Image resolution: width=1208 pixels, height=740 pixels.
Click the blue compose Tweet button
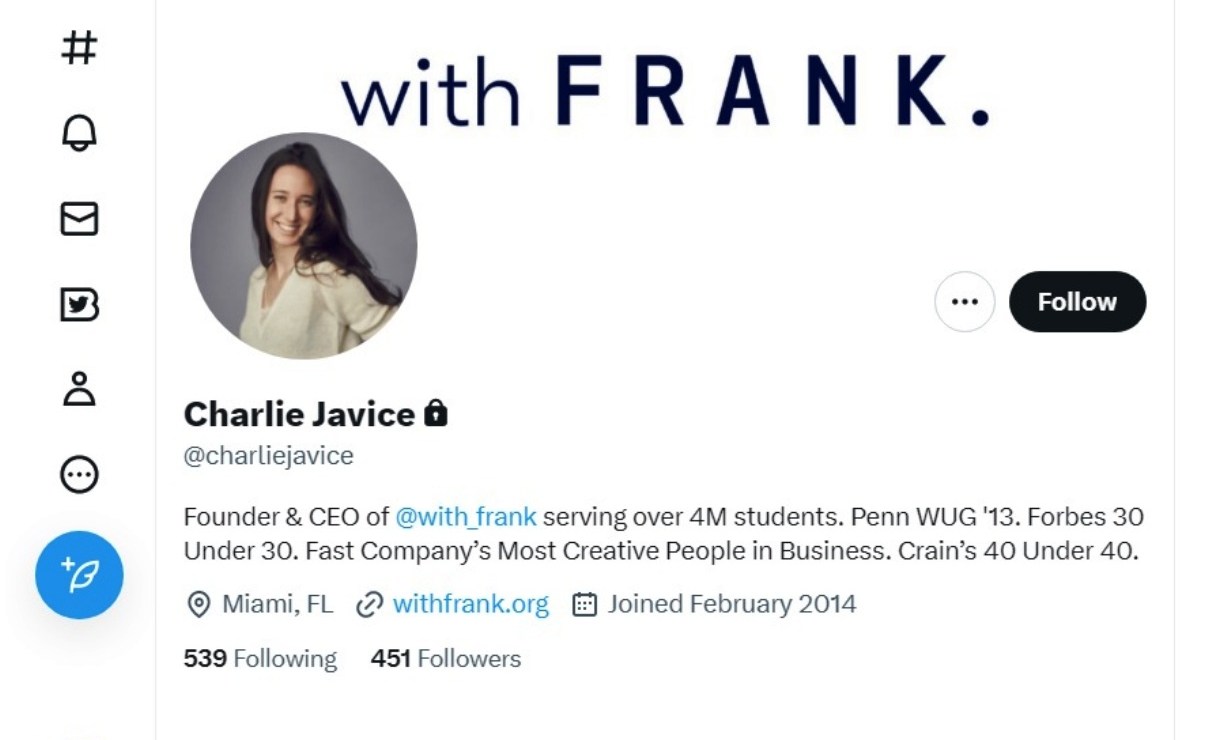tap(79, 575)
